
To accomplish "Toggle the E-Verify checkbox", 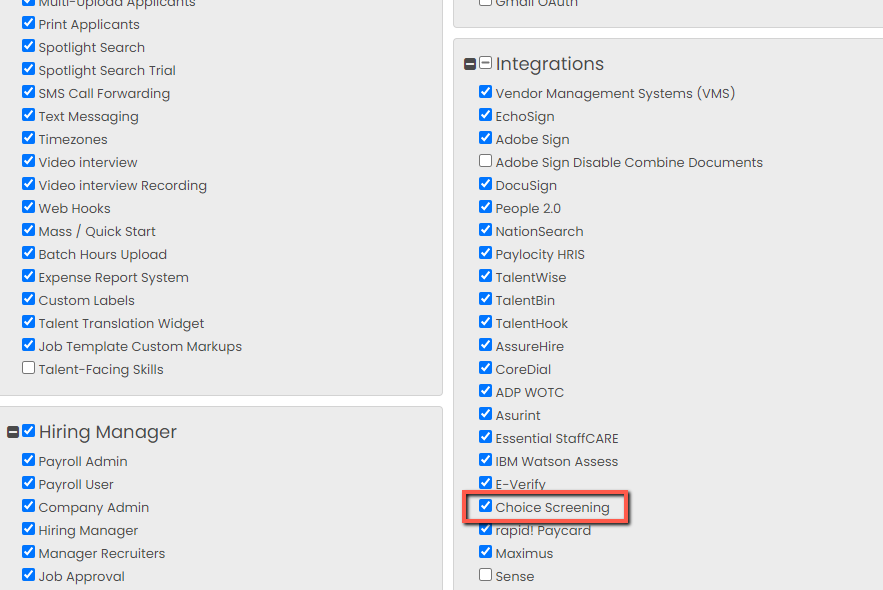I will point(485,483).
